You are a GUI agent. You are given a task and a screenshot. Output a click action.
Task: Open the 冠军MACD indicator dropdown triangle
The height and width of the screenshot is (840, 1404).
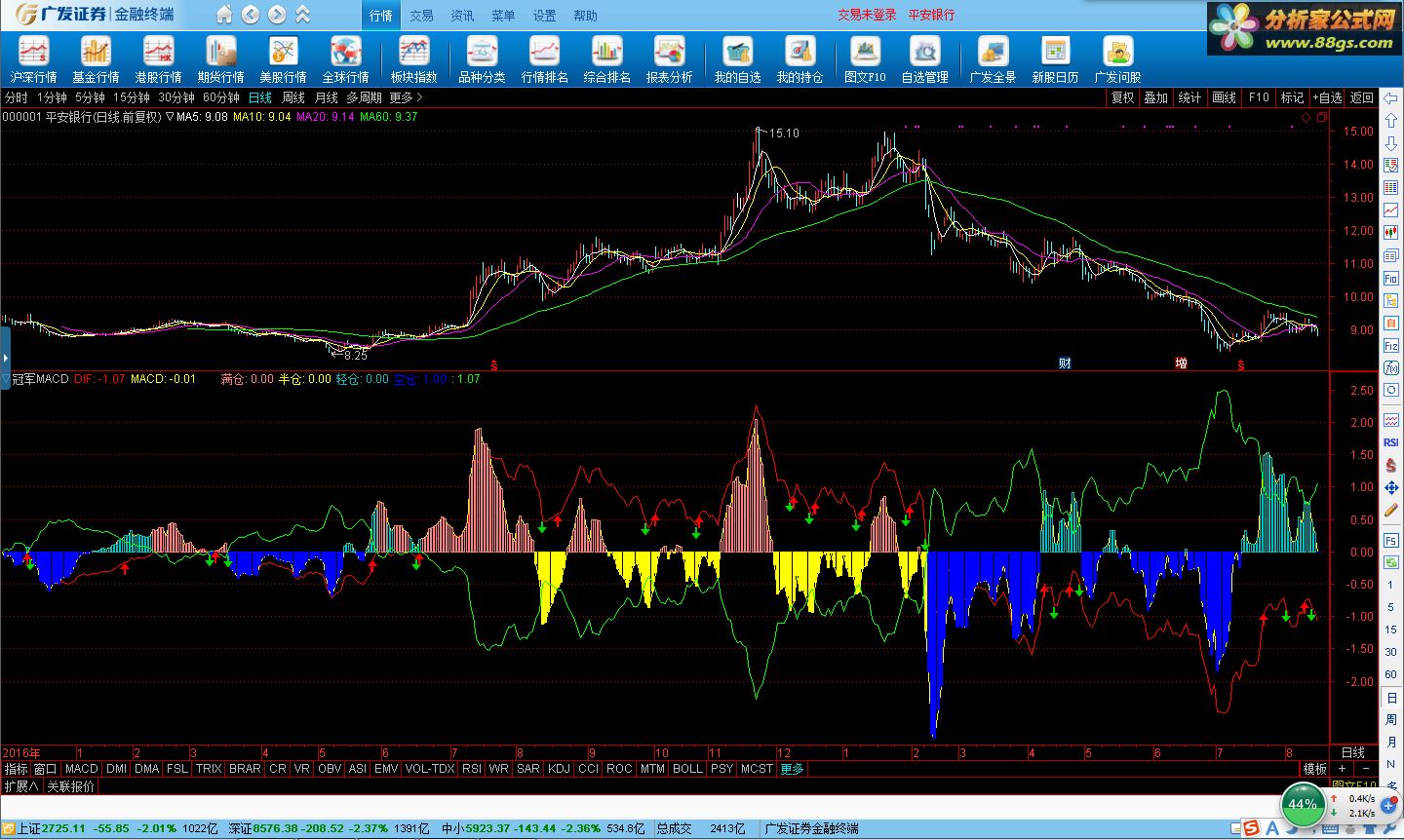[x=6, y=379]
